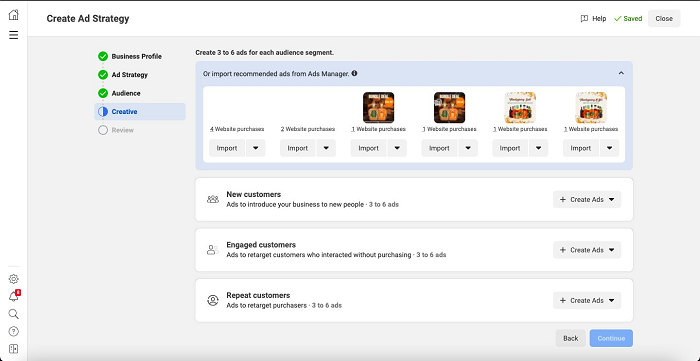This screenshot has height=361, width=700.
Task: Go to the home icon in sidebar
Action: pos(13,15)
